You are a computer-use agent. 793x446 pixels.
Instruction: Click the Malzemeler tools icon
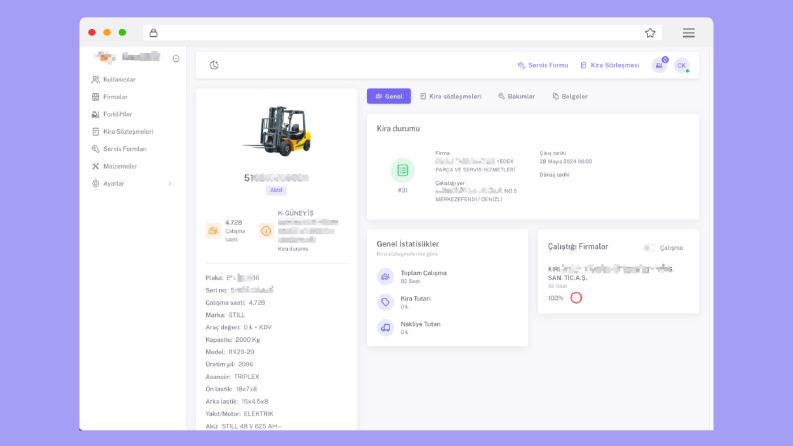tap(95, 166)
